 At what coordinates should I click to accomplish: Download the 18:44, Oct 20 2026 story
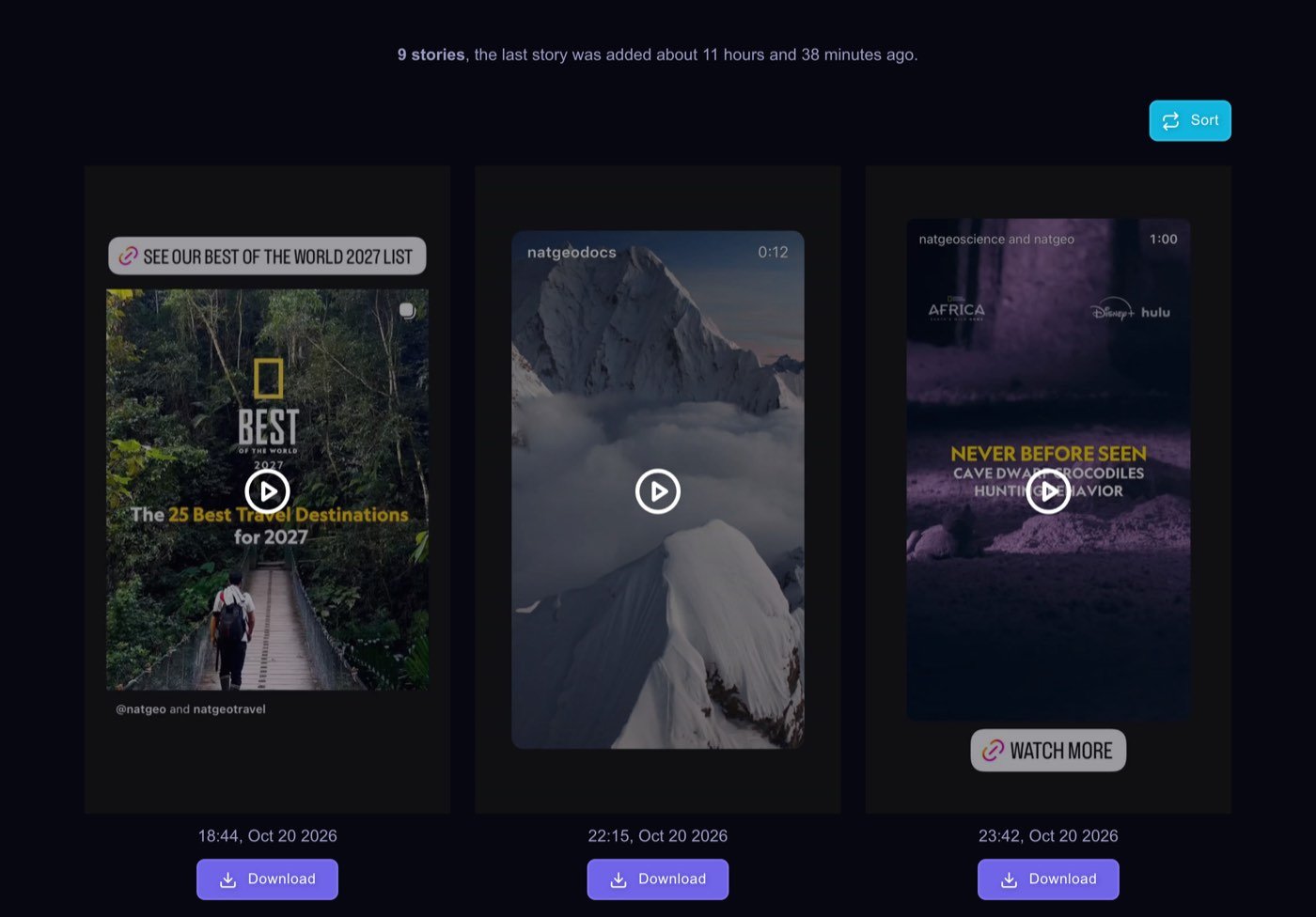pos(267,879)
